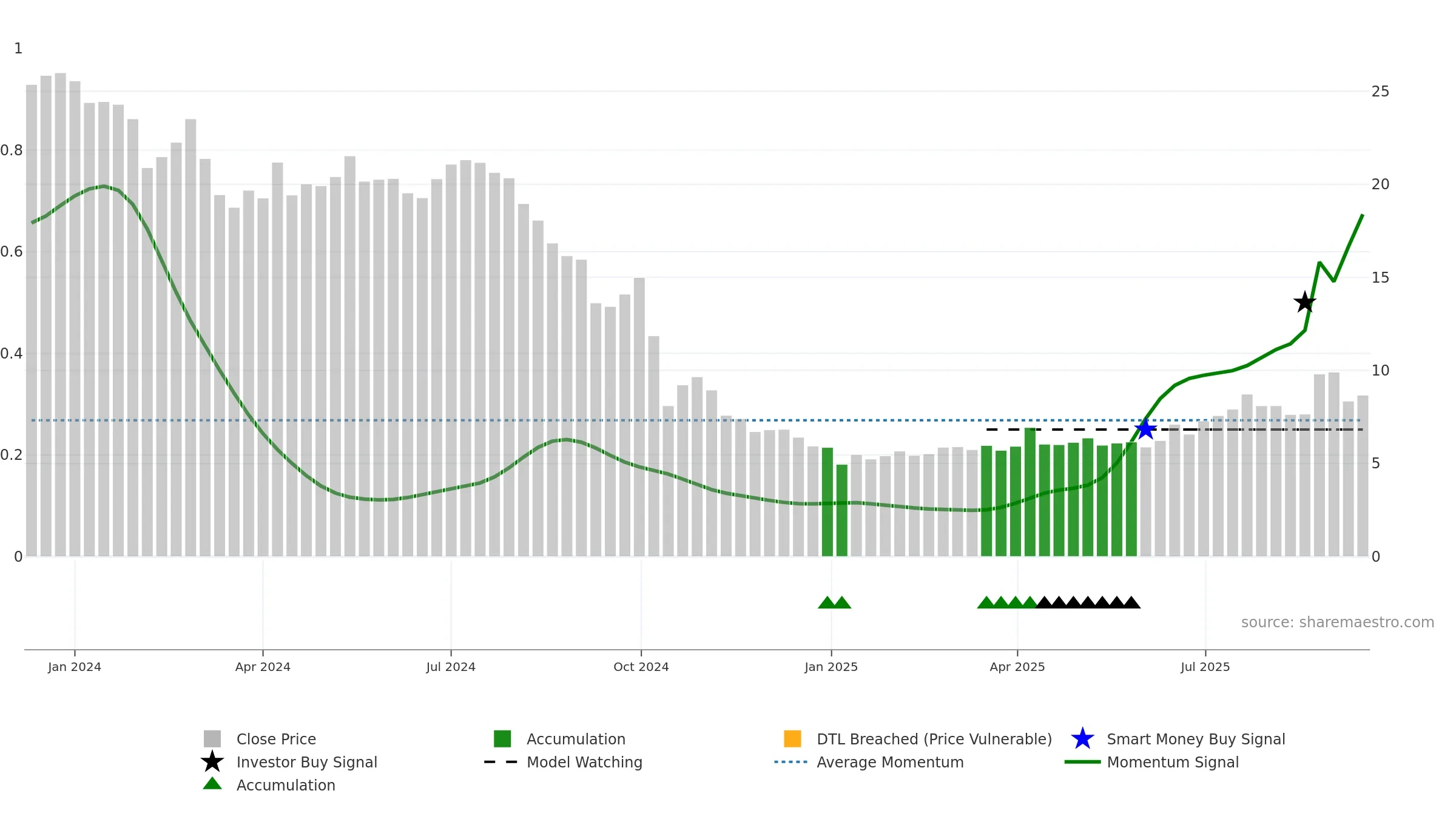Image resolution: width=1456 pixels, height=819 pixels.
Task: Click the Jan 2024 axis label
Action: coord(75,667)
